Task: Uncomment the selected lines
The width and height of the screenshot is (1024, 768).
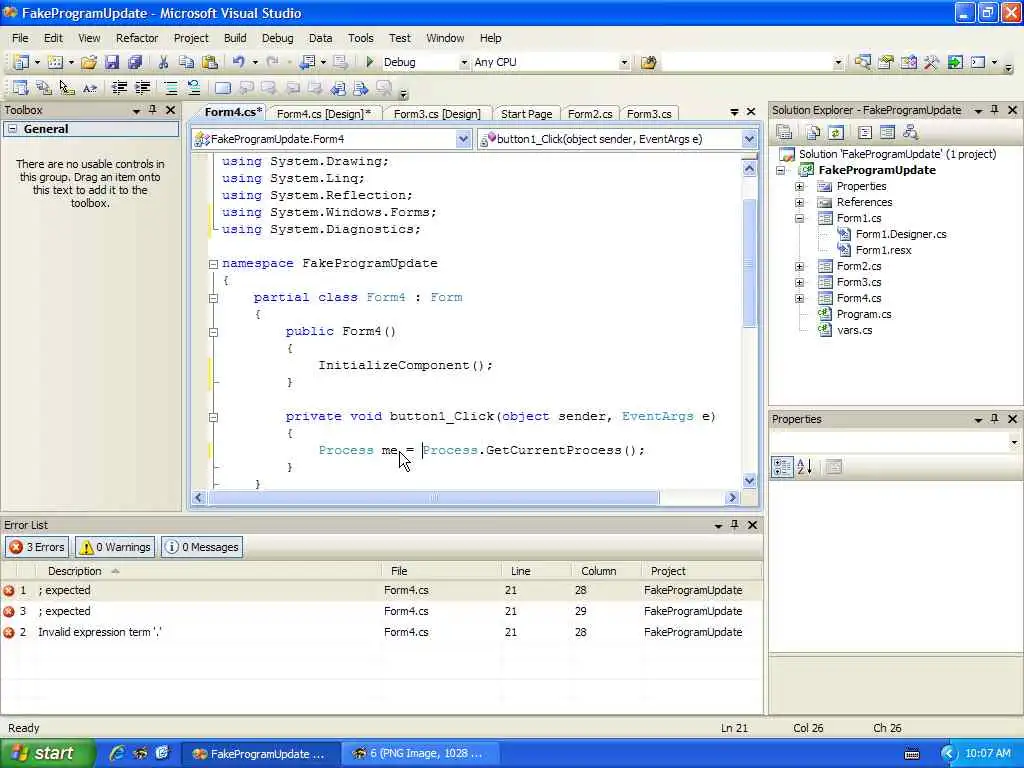Action: 193,88
